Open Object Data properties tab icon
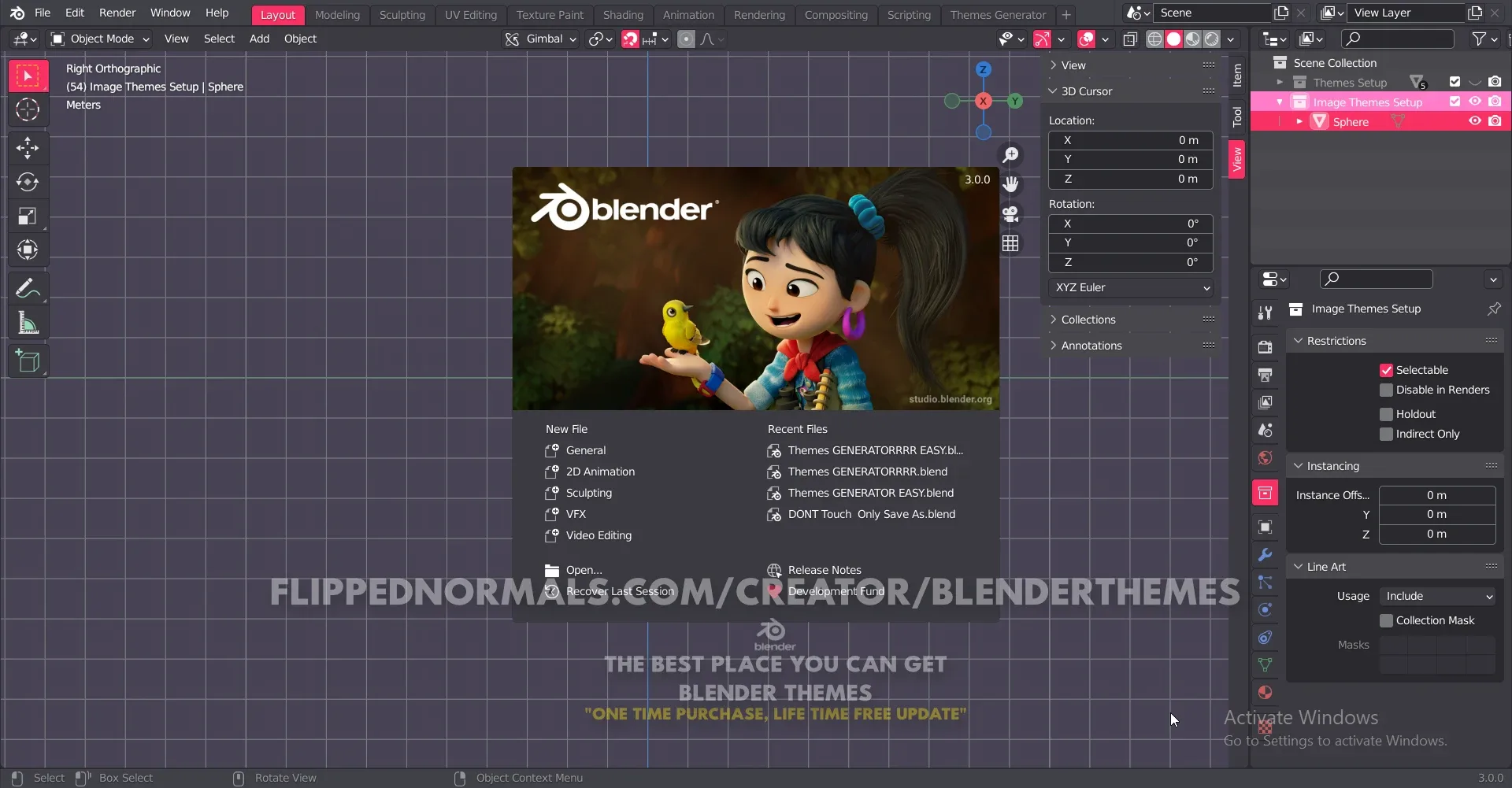This screenshot has width=1512, height=788. pyautogui.click(x=1265, y=665)
